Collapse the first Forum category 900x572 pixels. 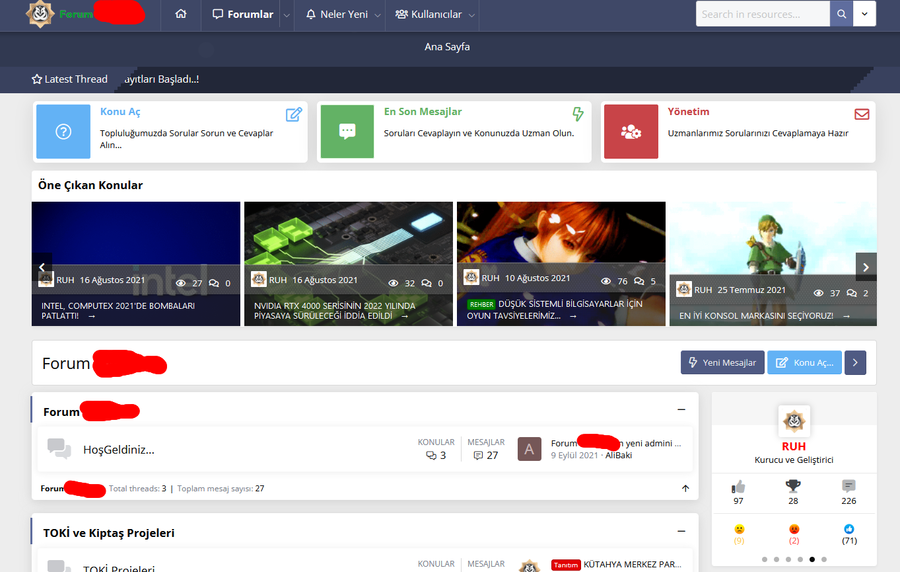pyautogui.click(x=681, y=410)
